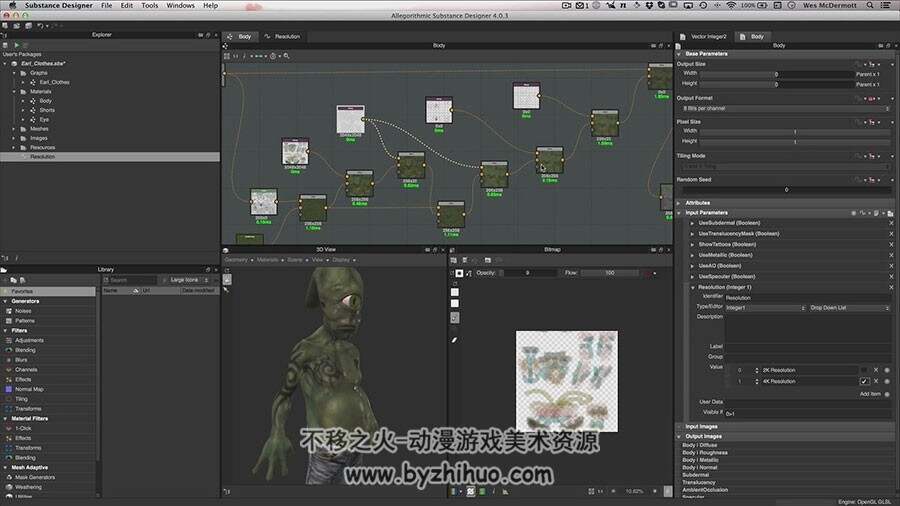Select Weathering in the Library list

tap(28, 487)
